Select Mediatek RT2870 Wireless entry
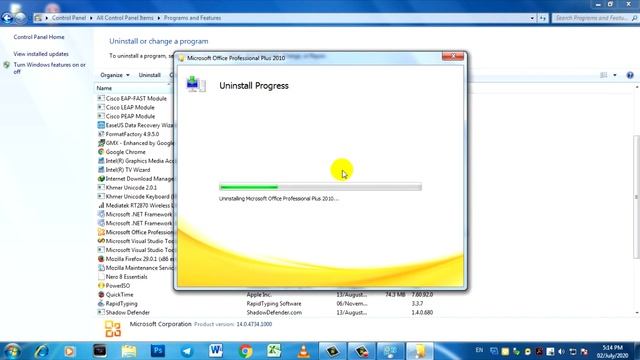640x360 pixels. pyautogui.click(x=136, y=205)
